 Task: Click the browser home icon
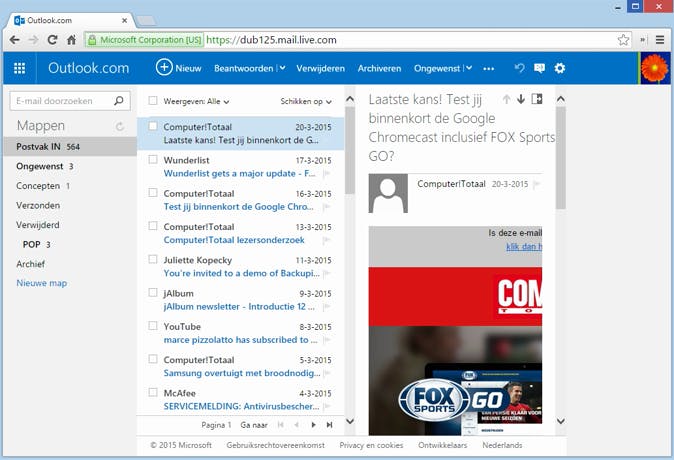[x=71, y=40]
